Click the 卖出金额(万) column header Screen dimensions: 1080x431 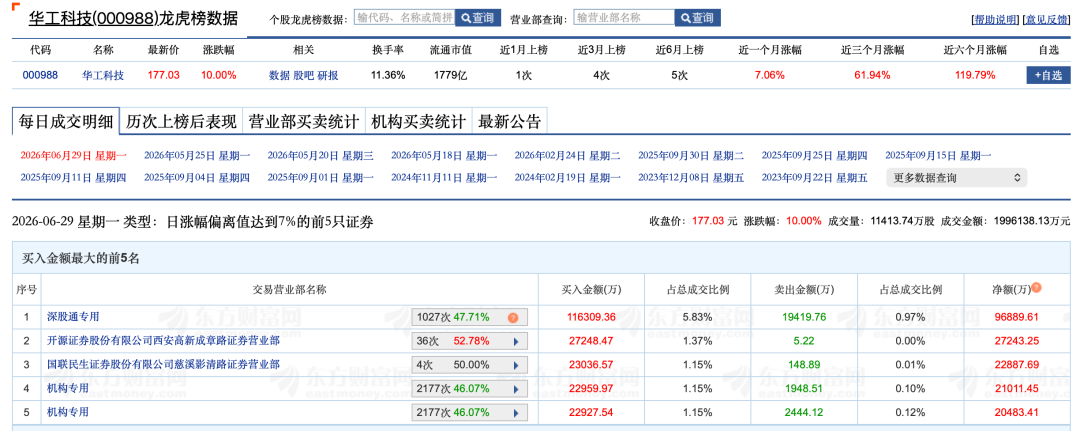[x=804, y=290]
